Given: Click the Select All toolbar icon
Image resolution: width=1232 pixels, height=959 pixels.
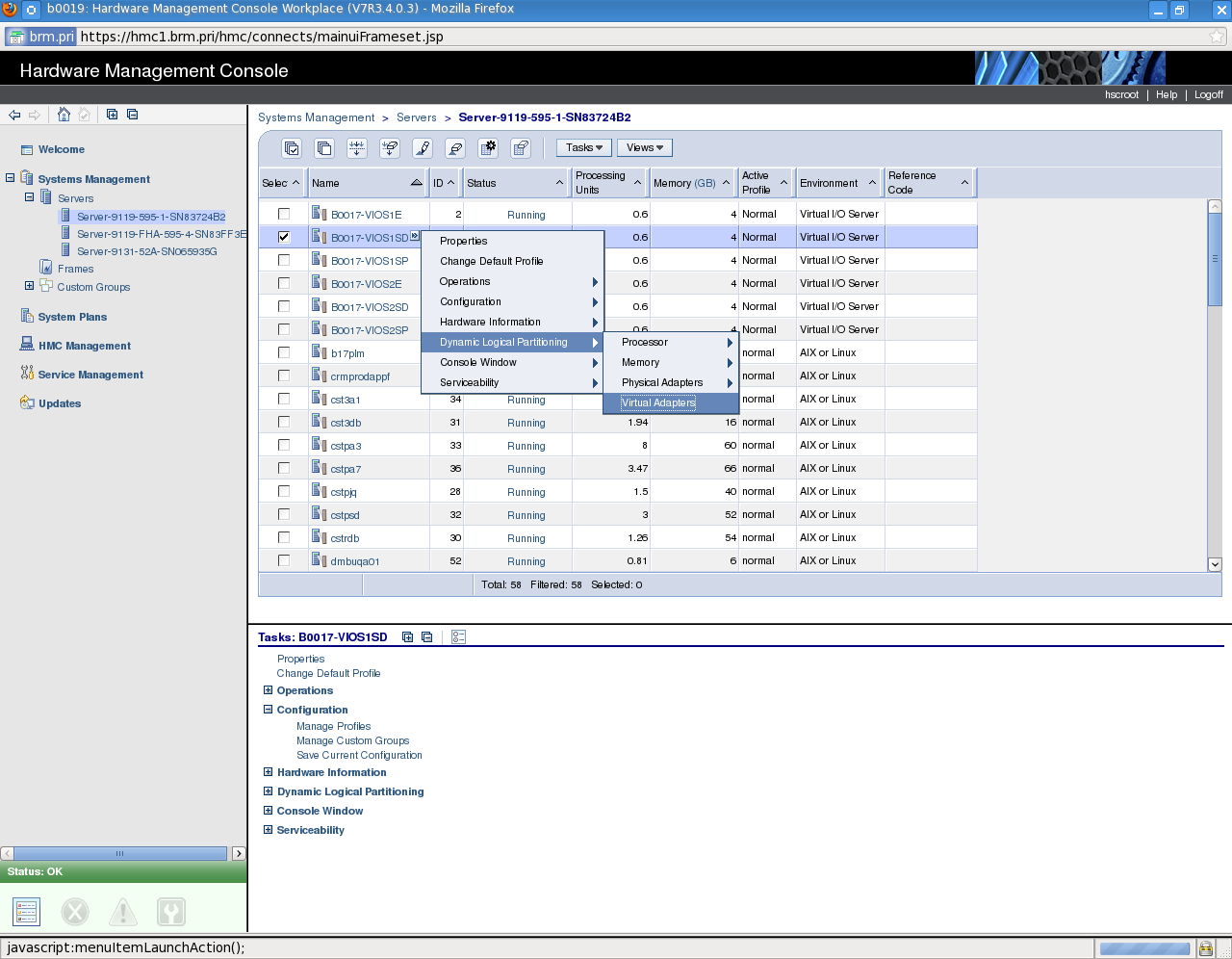Looking at the screenshot, I should 292,148.
